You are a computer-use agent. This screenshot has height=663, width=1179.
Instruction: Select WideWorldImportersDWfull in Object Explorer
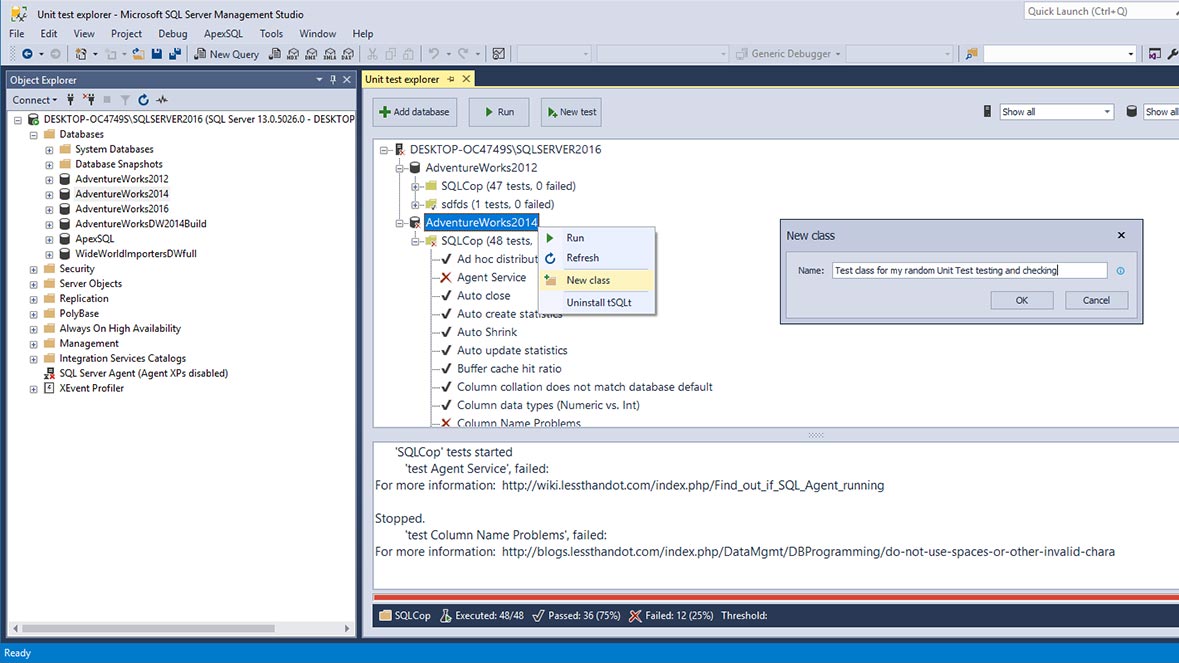[x=135, y=254]
